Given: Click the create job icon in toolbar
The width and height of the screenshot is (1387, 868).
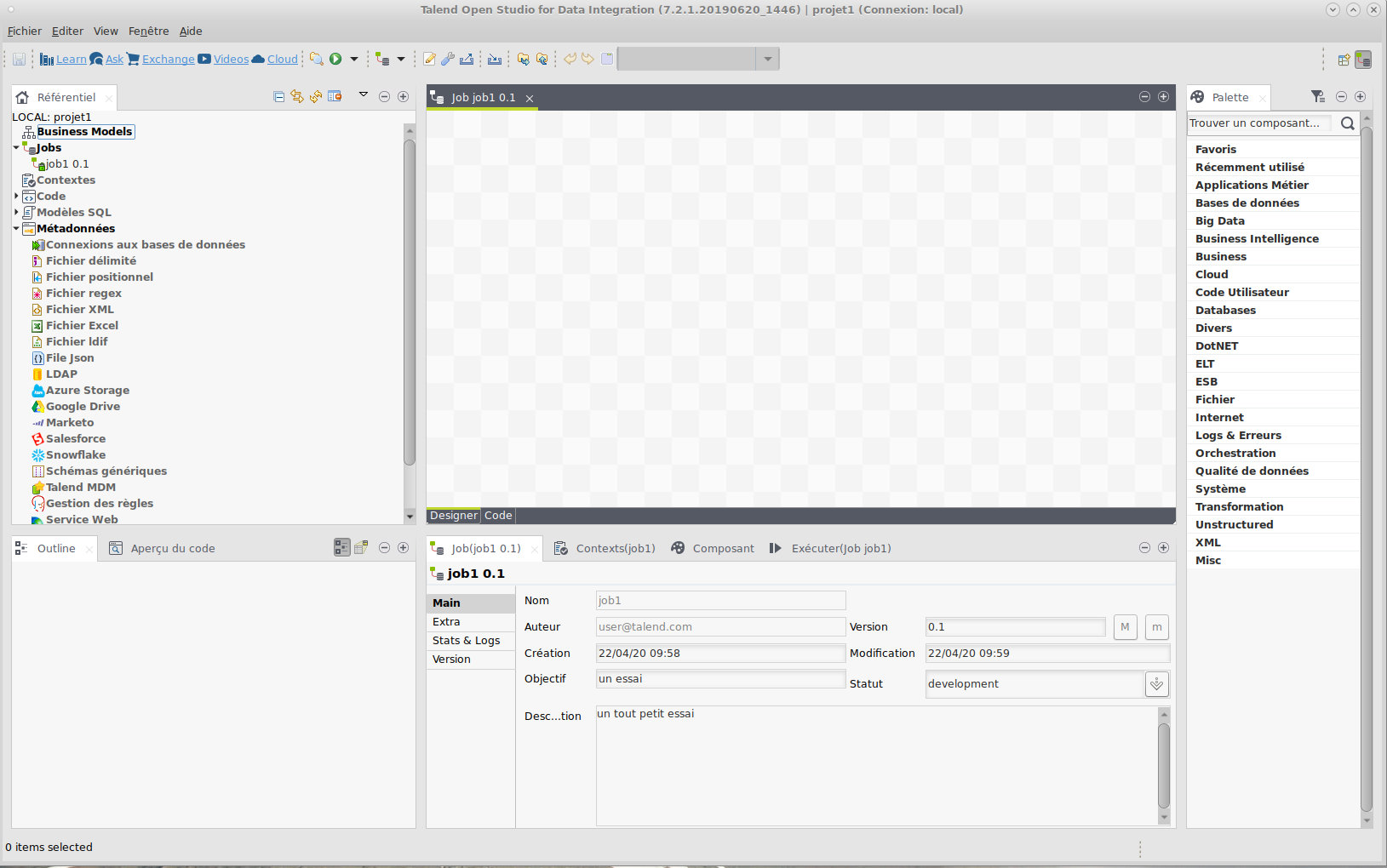Looking at the screenshot, I should [x=382, y=60].
